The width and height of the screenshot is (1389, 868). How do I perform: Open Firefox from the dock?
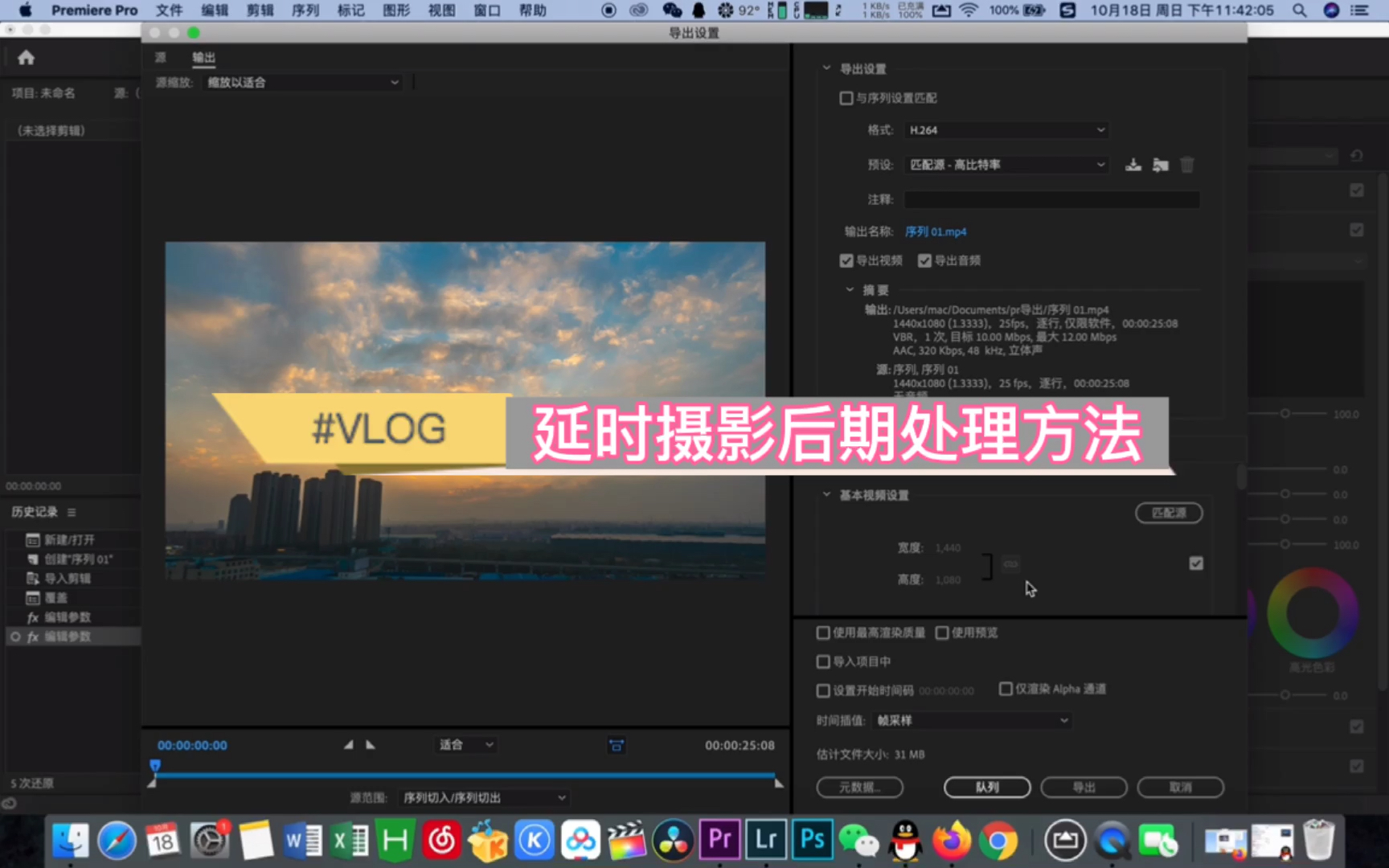pyautogui.click(x=951, y=840)
